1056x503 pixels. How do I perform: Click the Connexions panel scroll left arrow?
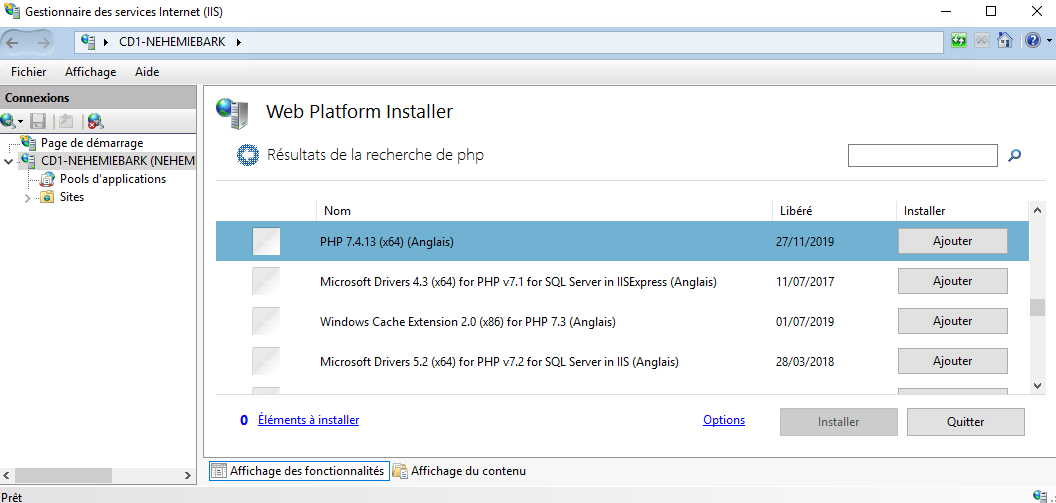[x=8, y=475]
